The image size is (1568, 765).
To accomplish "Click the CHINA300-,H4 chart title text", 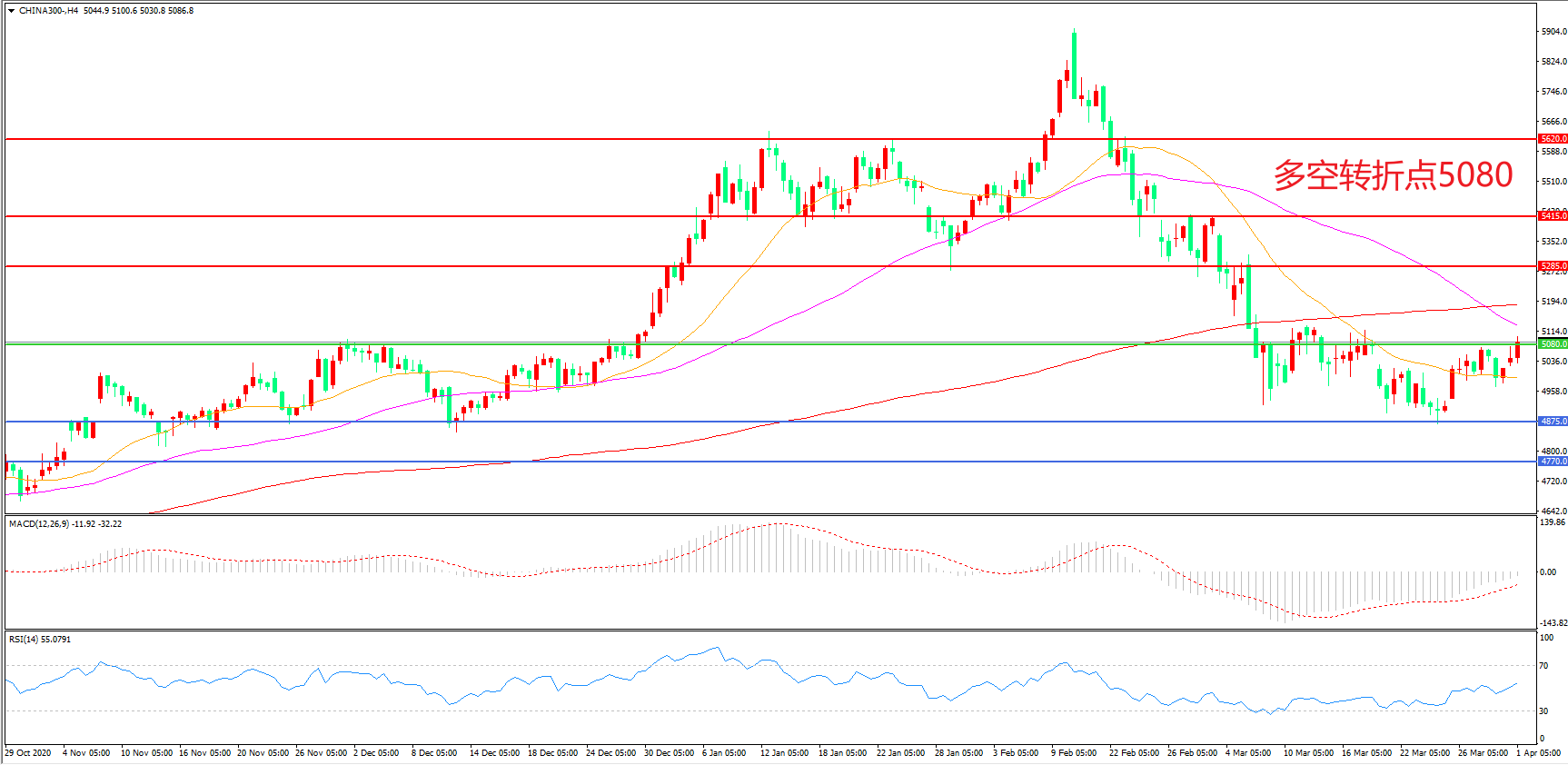I will point(48,11).
